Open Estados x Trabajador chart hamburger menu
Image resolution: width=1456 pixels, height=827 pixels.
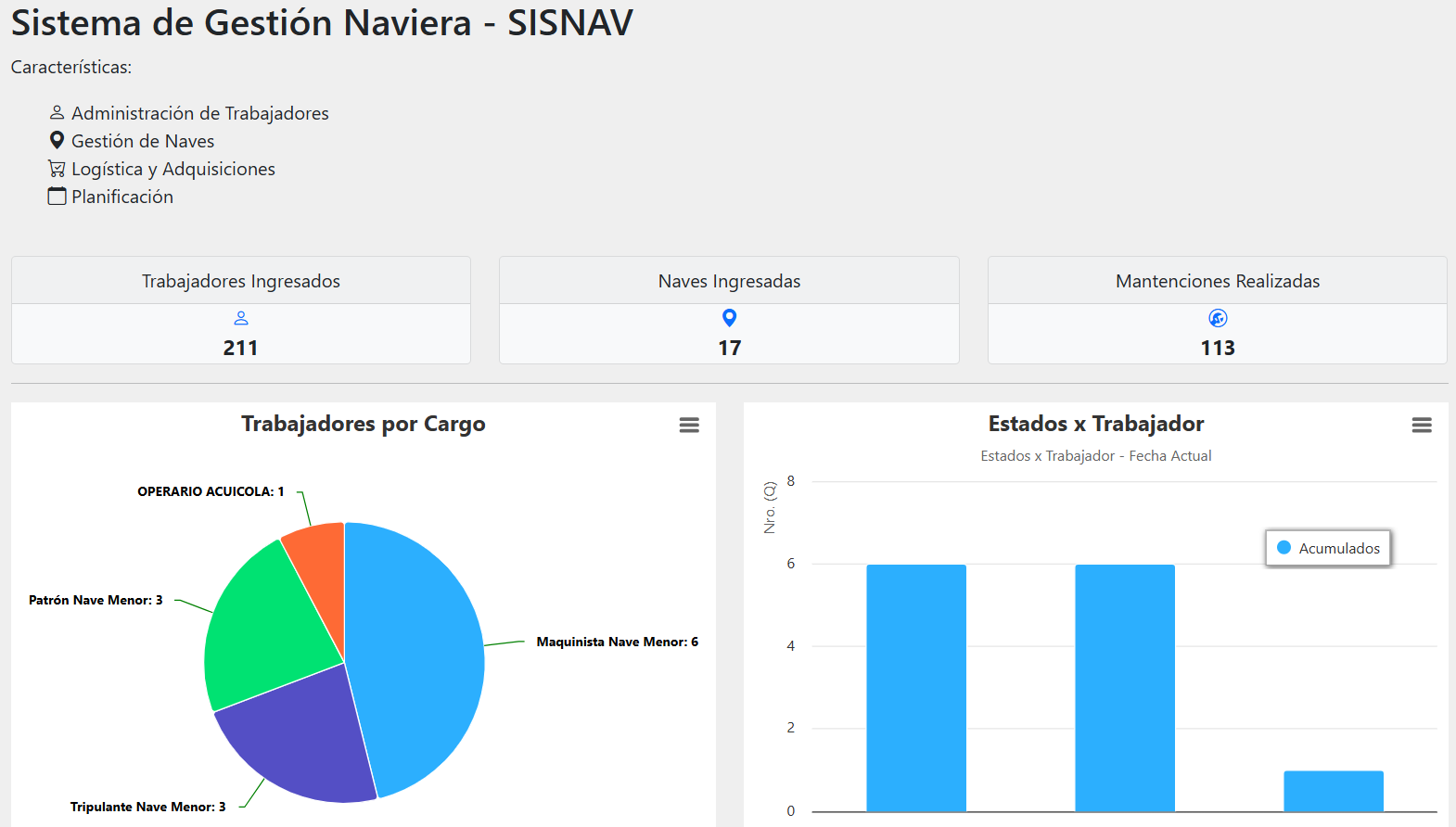point(1422,426)
